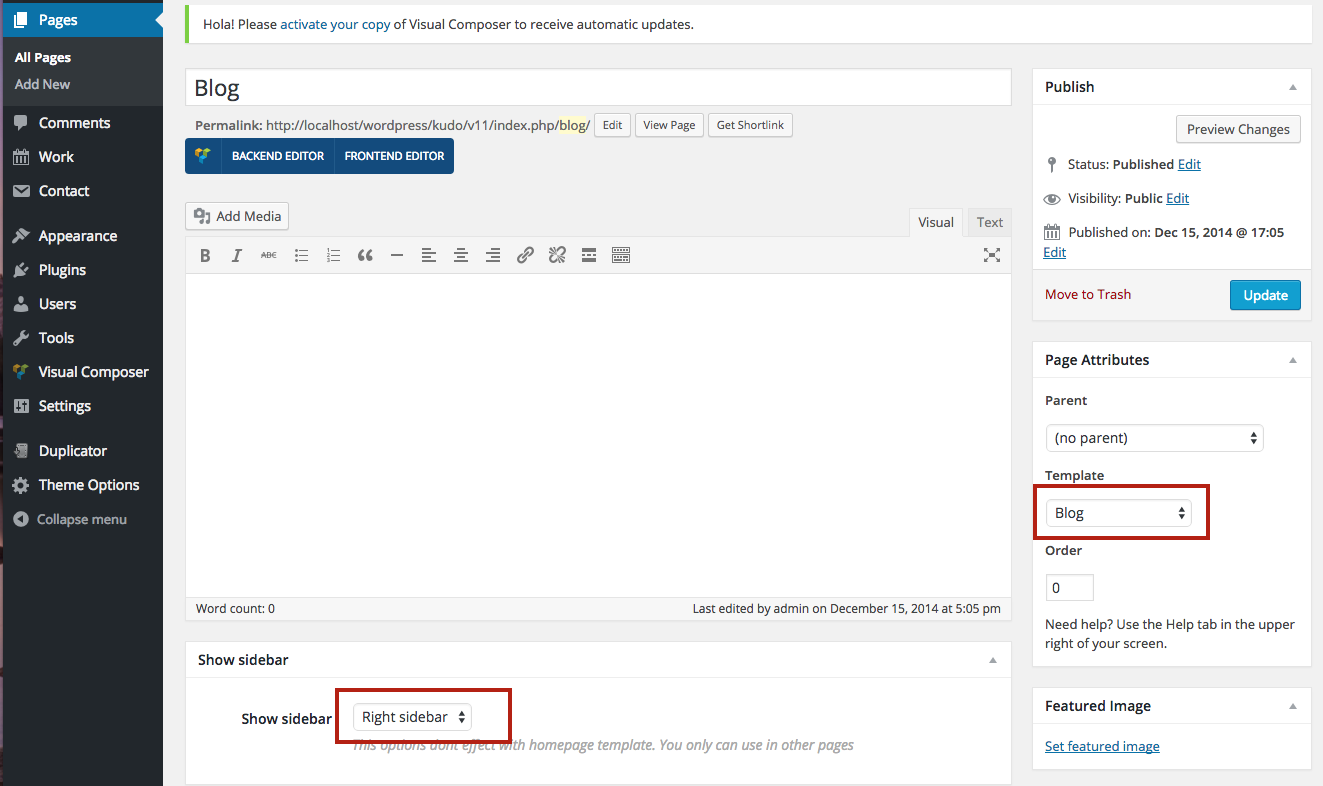Edit the Published status

click(x=1189, y=164)
